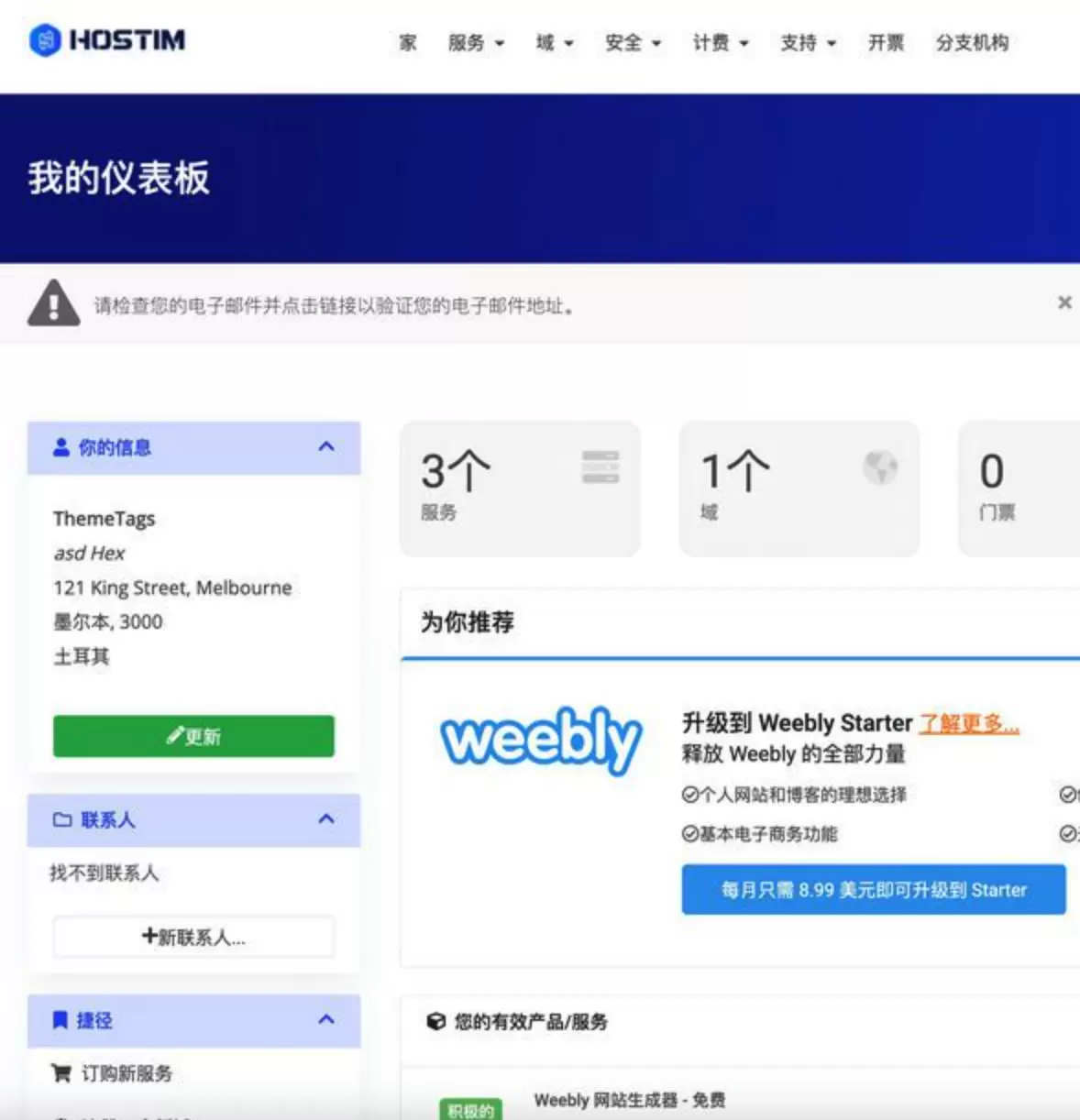Open 开票 in the navigation bar
This screenshot has height=1120, width=1080.
coord(886,43)
